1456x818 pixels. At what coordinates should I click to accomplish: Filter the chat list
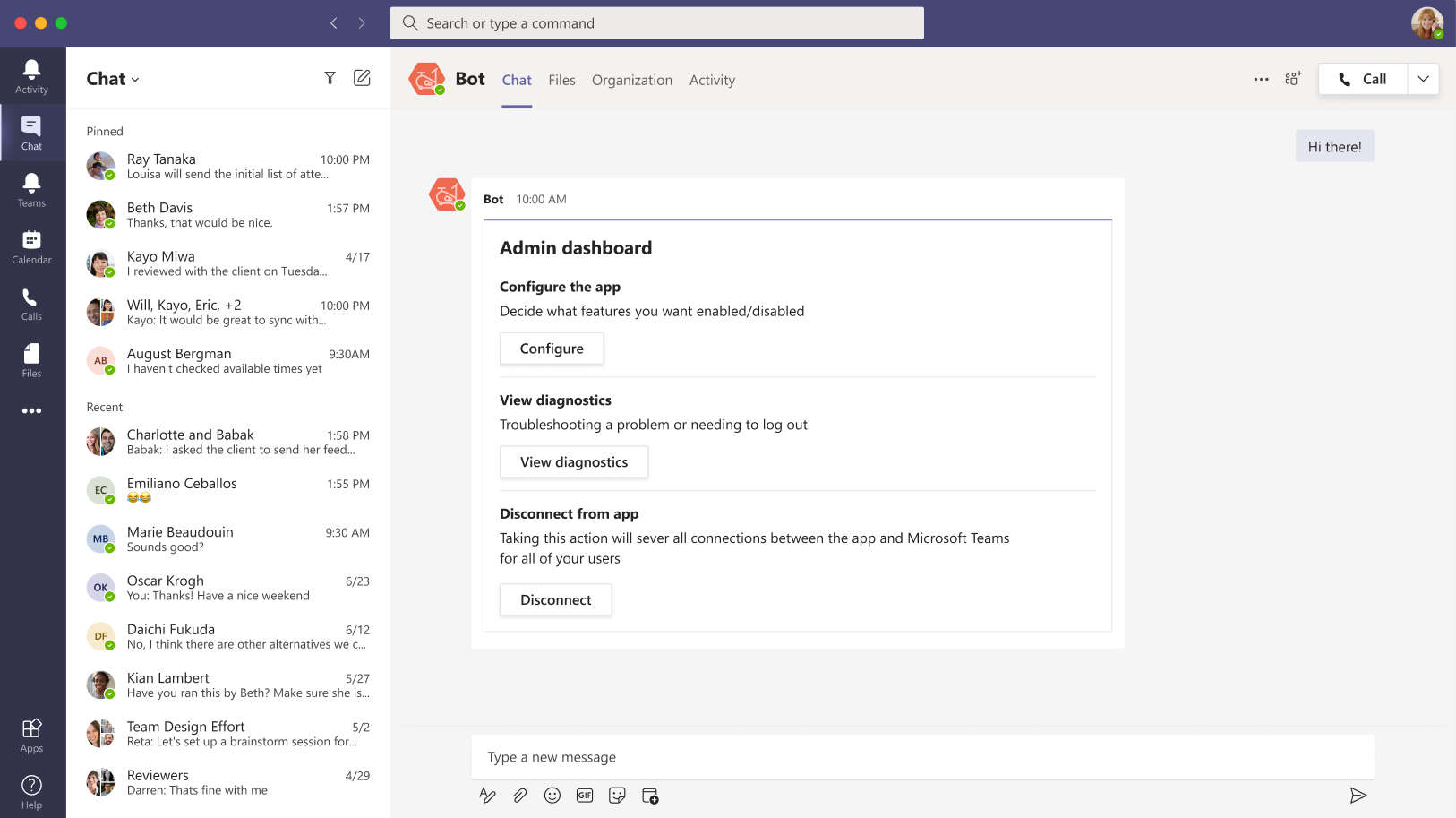pos(330,78)
